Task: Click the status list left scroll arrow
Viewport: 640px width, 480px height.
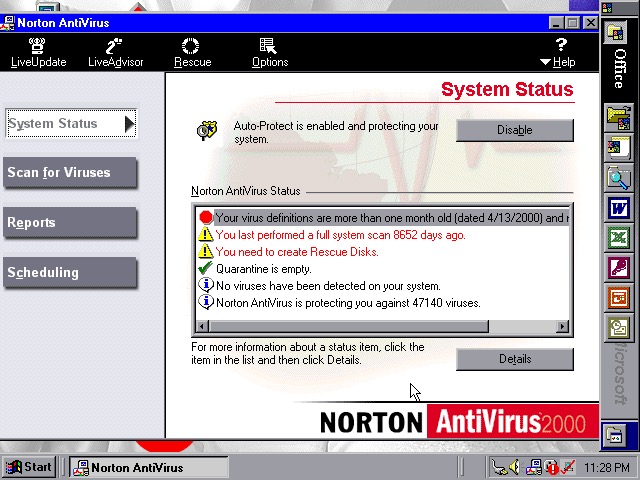Action: (x=202, y=326)
